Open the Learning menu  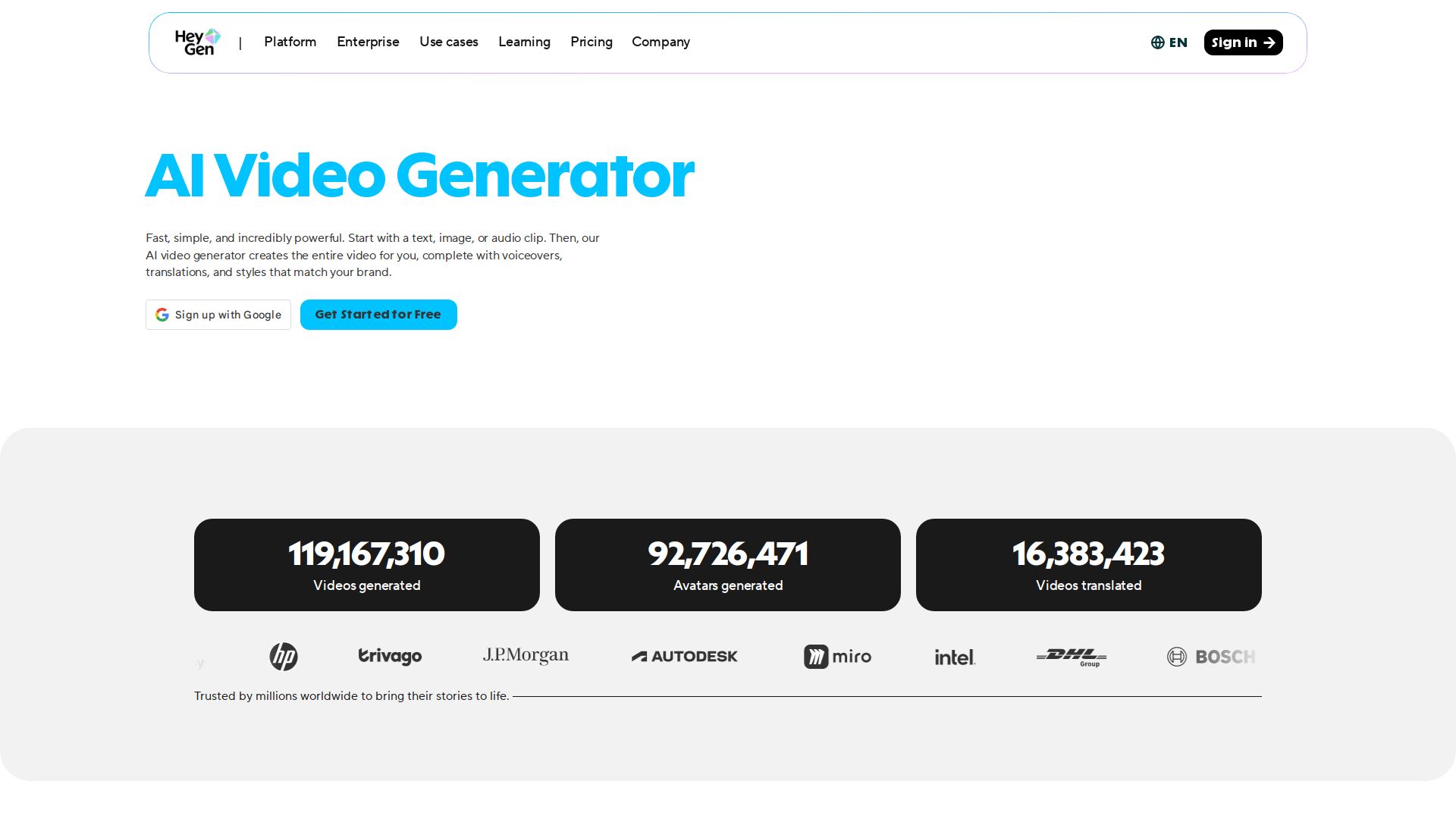coord(524,42)
